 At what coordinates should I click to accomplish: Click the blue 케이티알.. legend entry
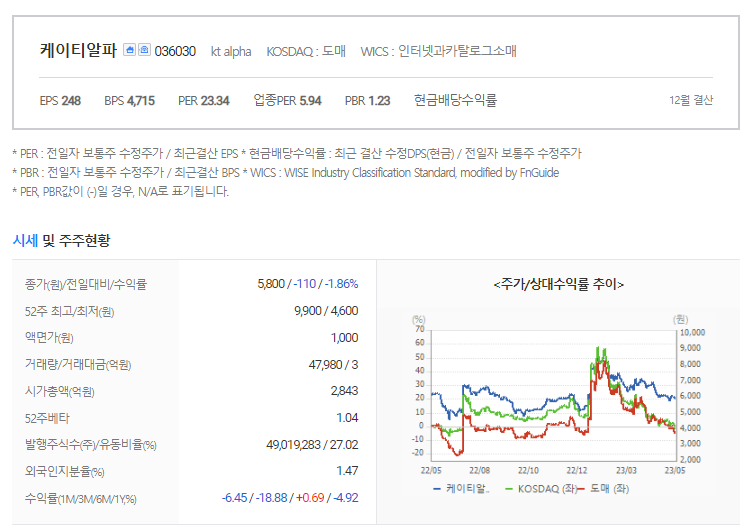461,488
